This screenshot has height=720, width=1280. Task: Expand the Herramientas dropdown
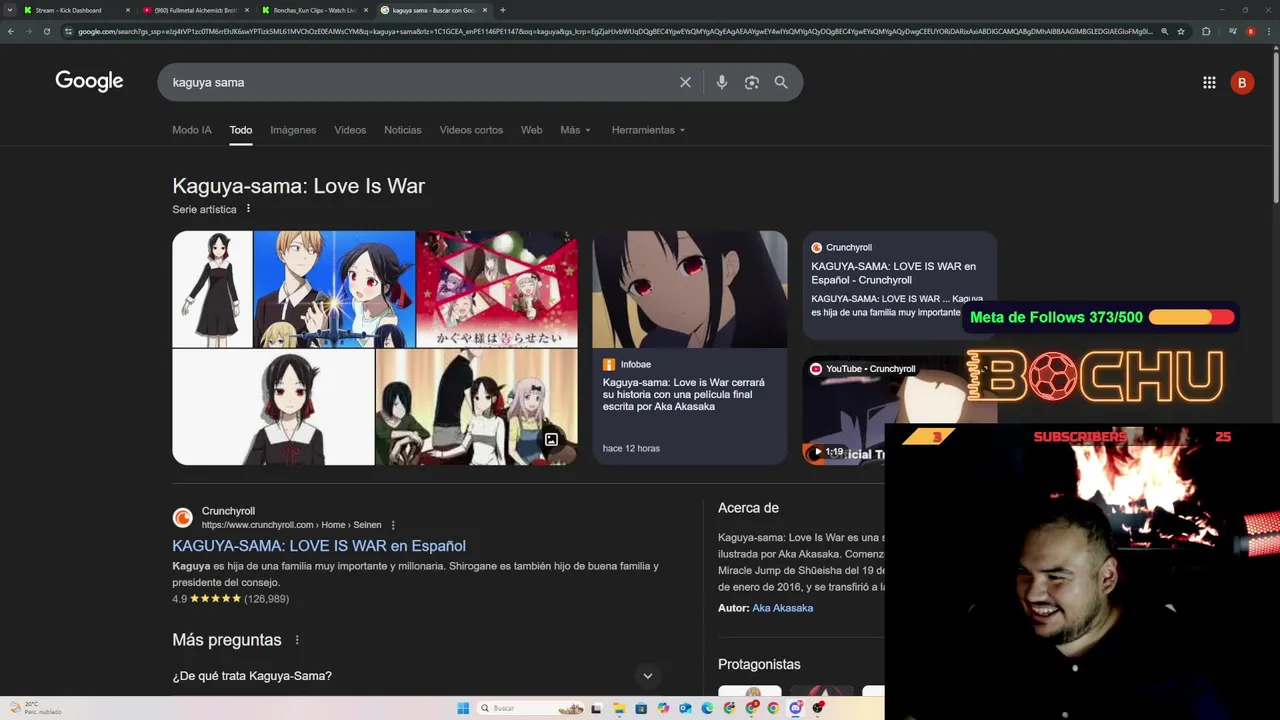648,130
